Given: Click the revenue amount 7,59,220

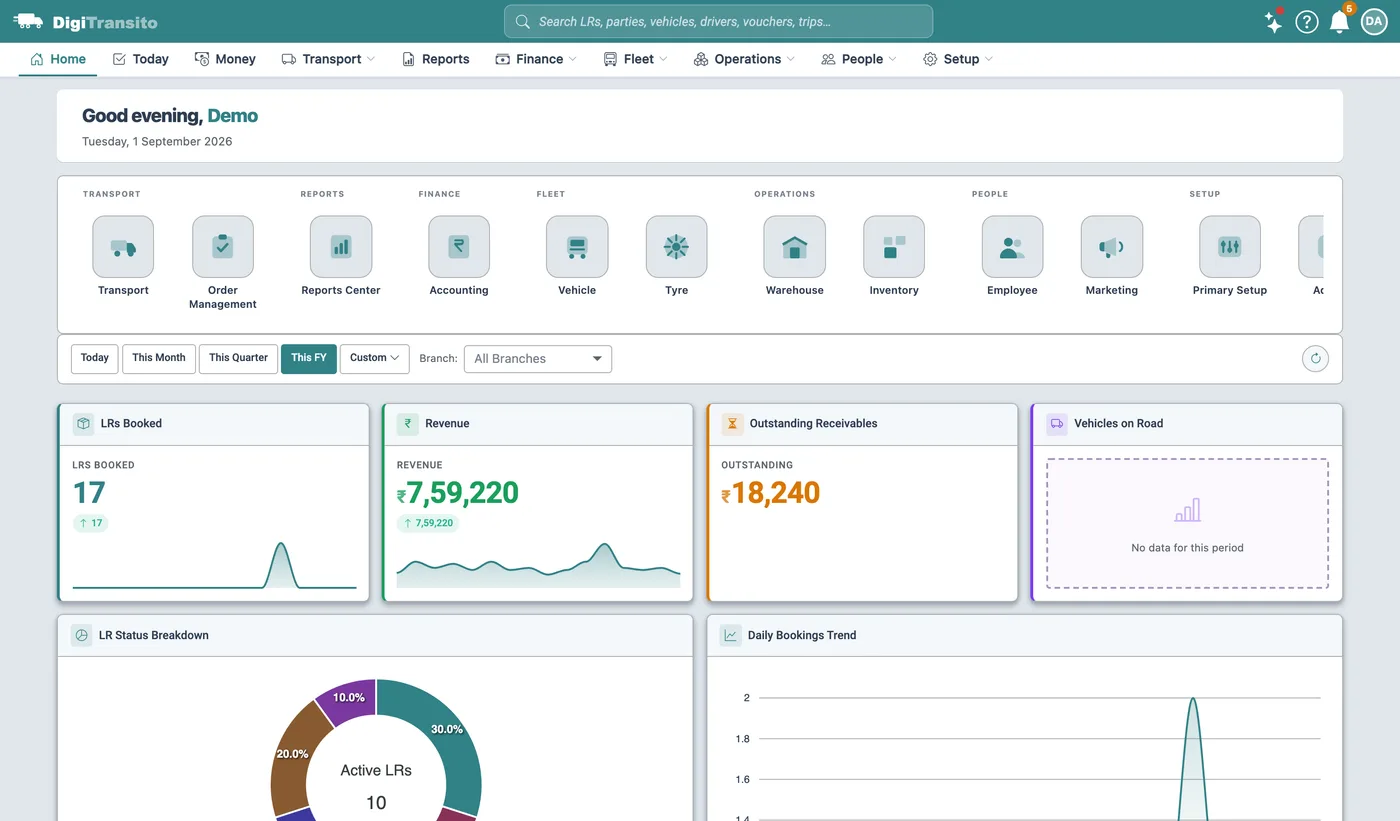Looking at the screenshot, I should (458, 493).
